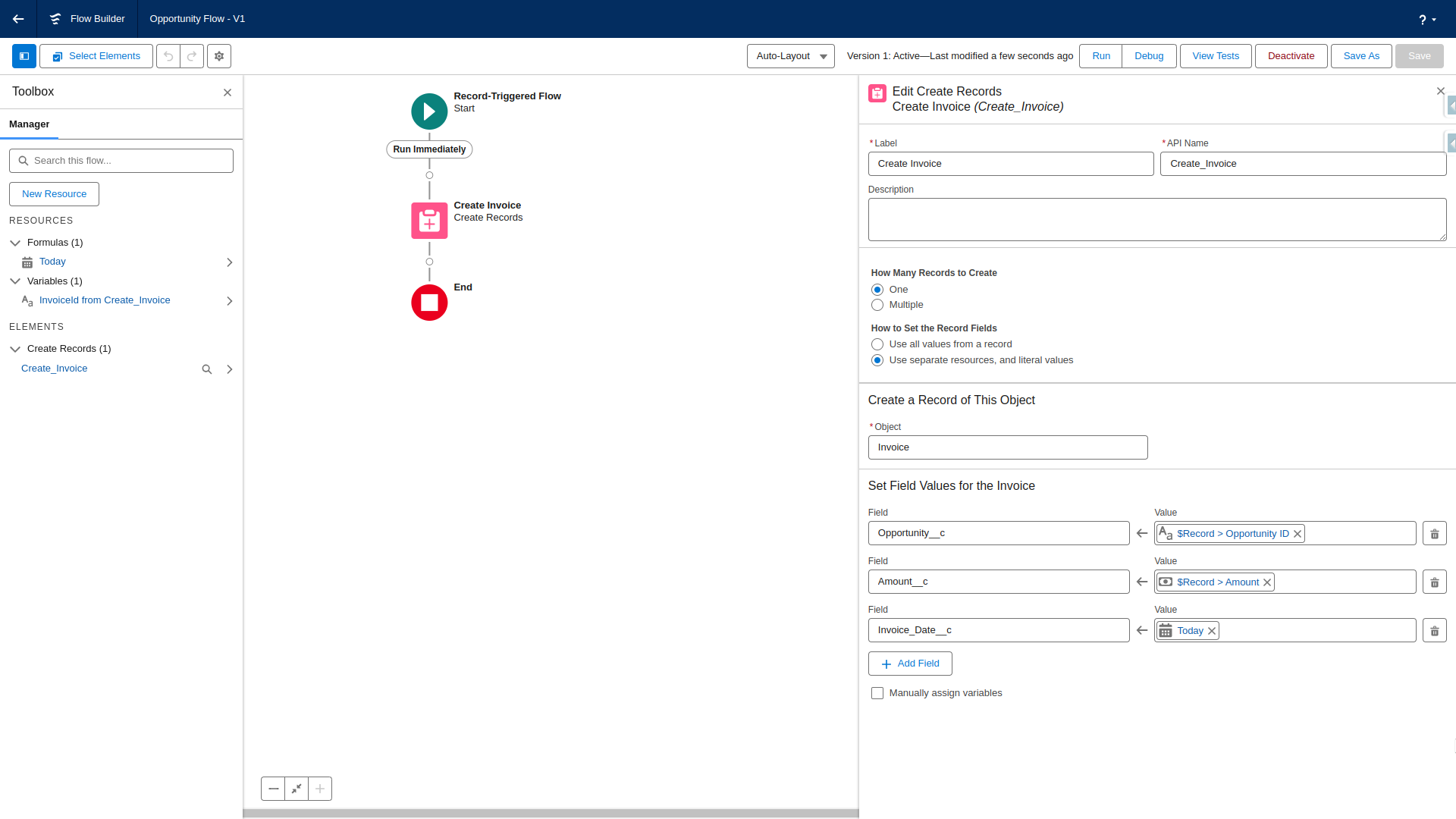The height and width of the screenshot is (819, 1456).
Task: Enable Manually assign variables checkbox
Action: pos(877,693)
